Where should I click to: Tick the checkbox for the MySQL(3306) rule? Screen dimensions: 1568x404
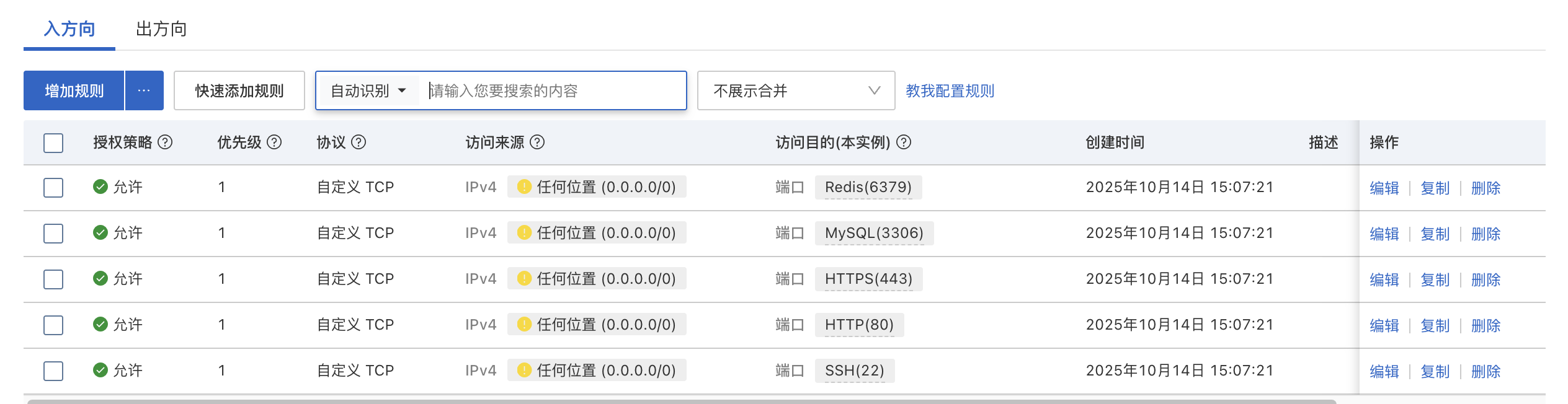pos(53,233)
